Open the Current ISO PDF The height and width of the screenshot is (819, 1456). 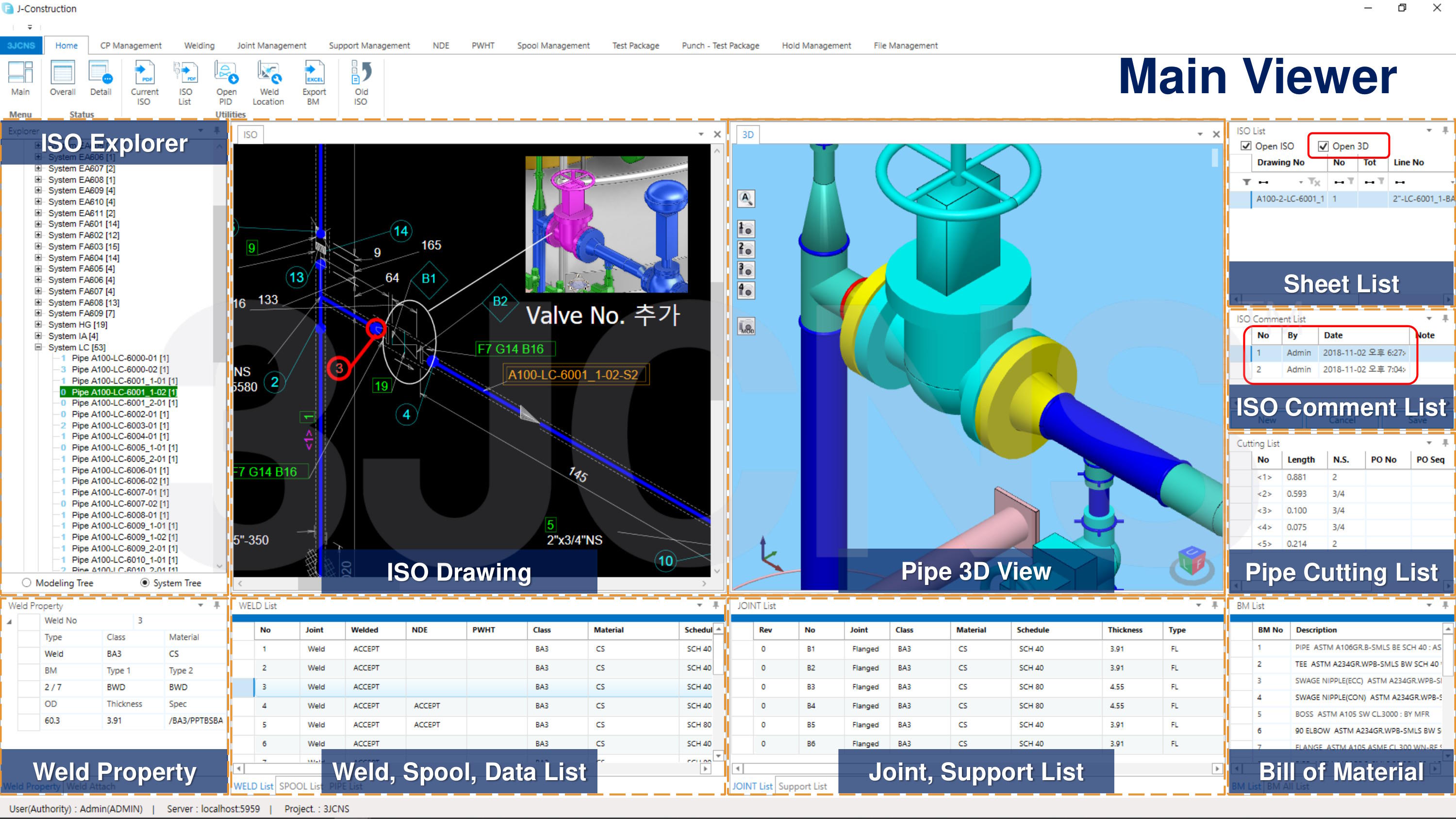(144, 83)
